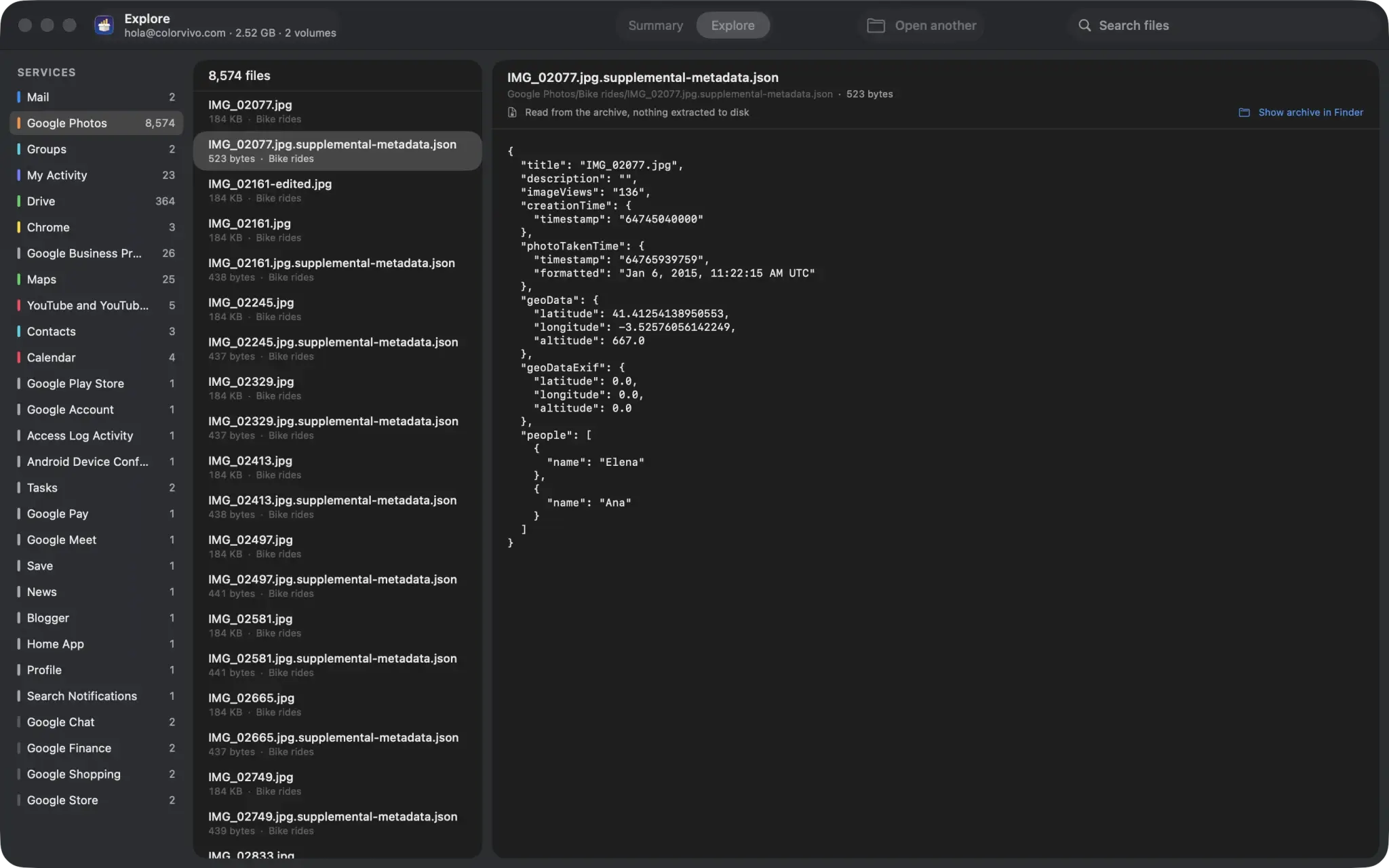Select the Explore tab
Screen dimensions: 1389x868
732,26
